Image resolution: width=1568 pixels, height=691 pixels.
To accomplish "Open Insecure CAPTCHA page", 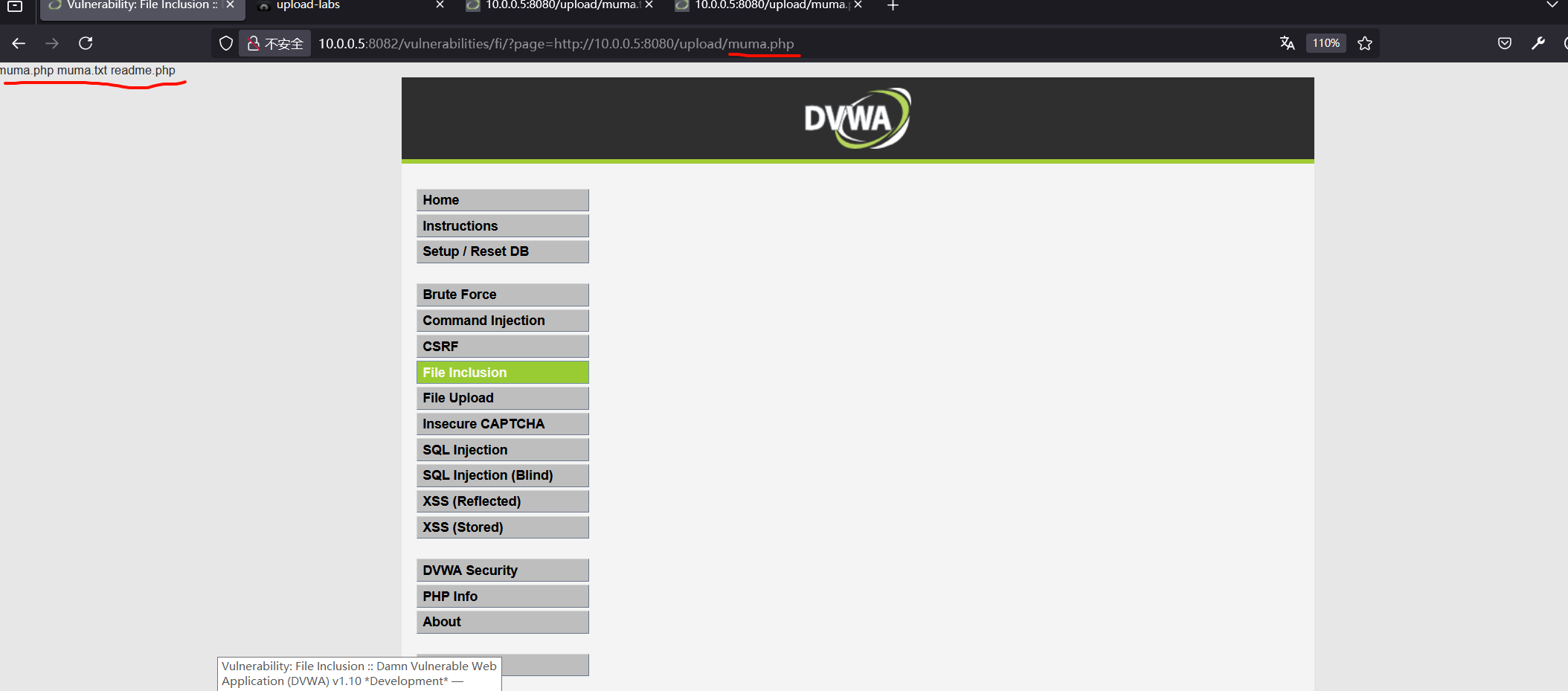I will (503, 424).
